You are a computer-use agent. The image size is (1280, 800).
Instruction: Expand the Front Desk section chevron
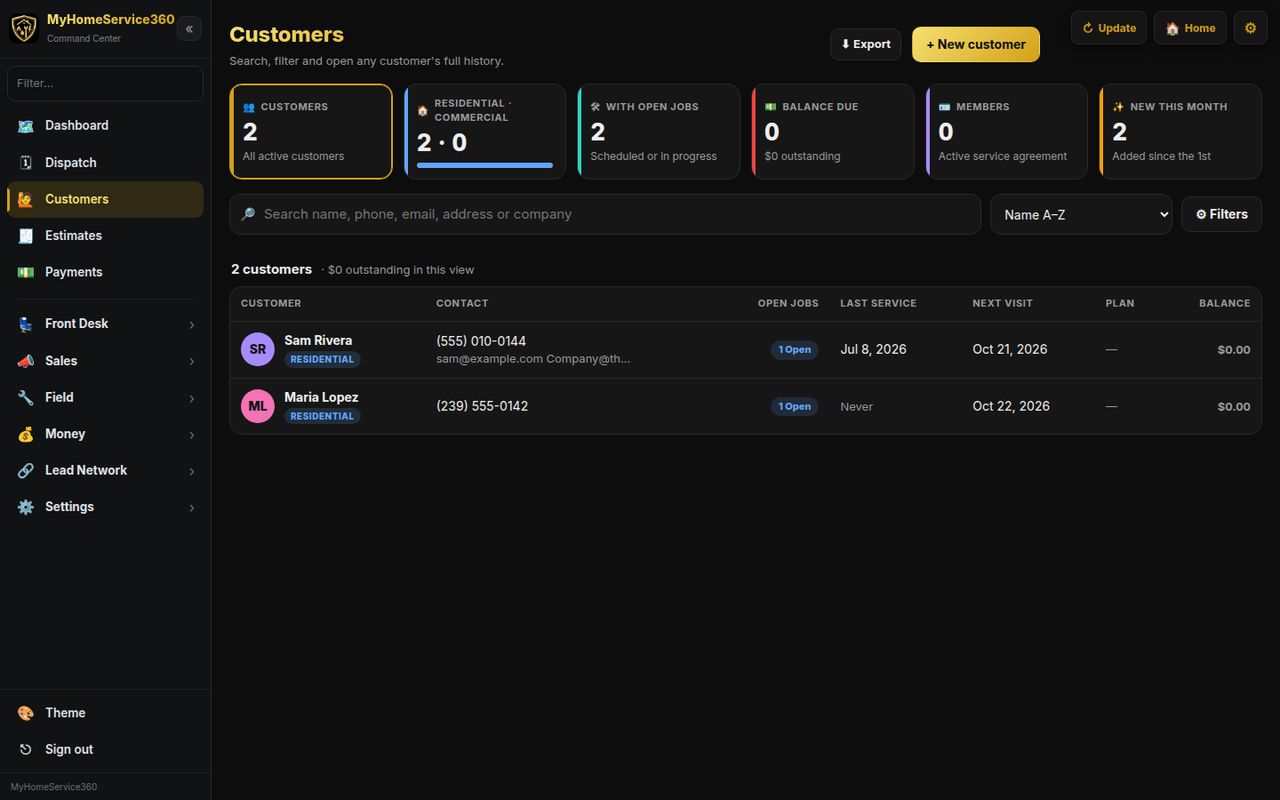point(192,325)
